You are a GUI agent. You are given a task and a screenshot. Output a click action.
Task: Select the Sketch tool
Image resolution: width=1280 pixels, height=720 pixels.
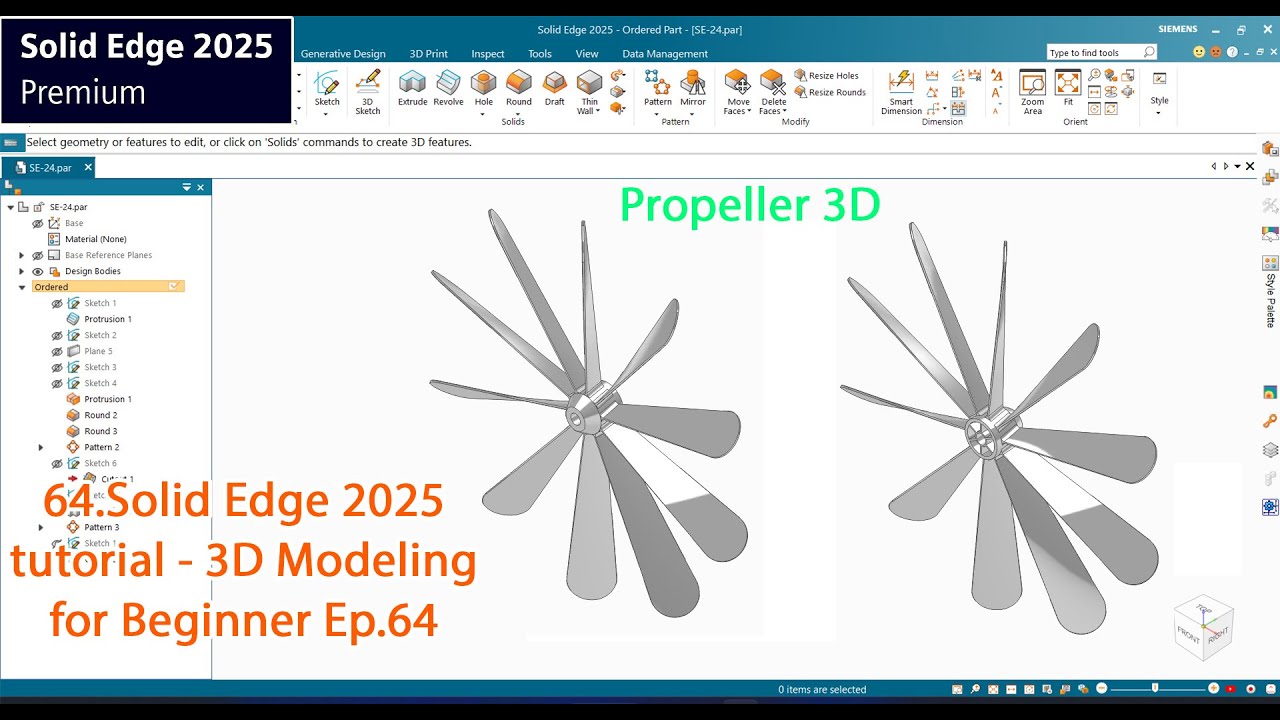[327, 88]
